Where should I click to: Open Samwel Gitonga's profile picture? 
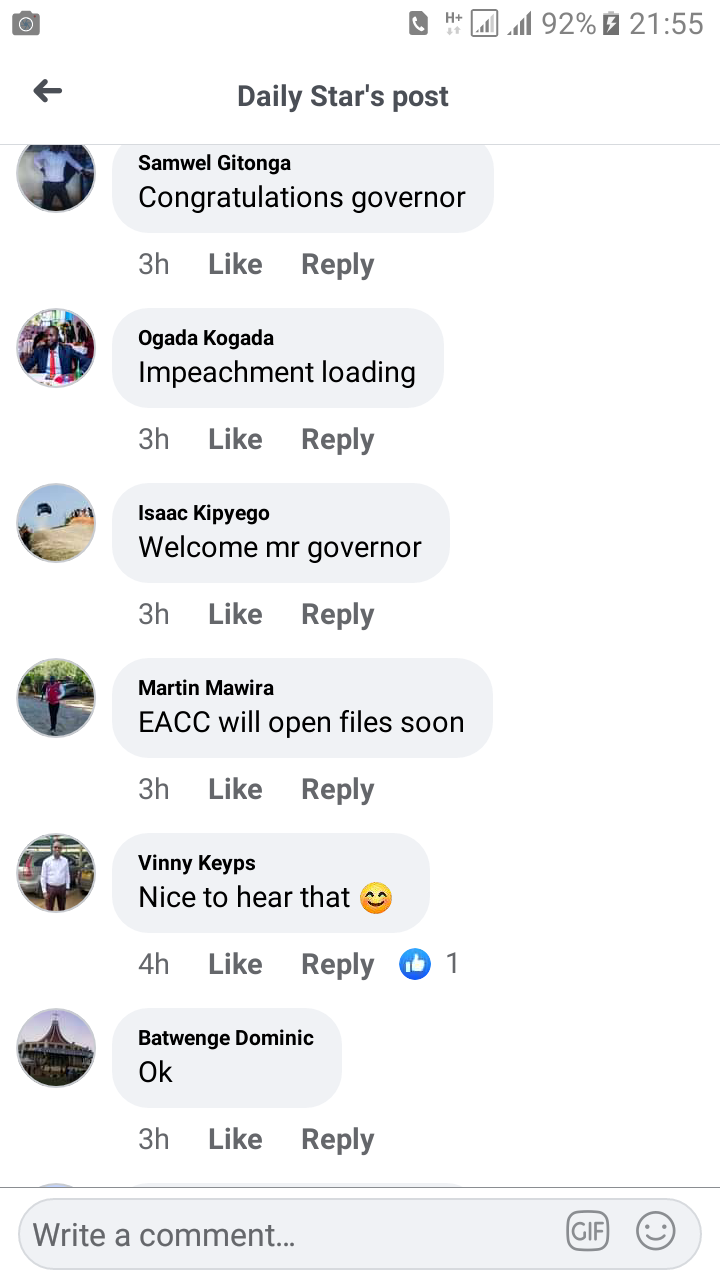click(x=56, y=174)
